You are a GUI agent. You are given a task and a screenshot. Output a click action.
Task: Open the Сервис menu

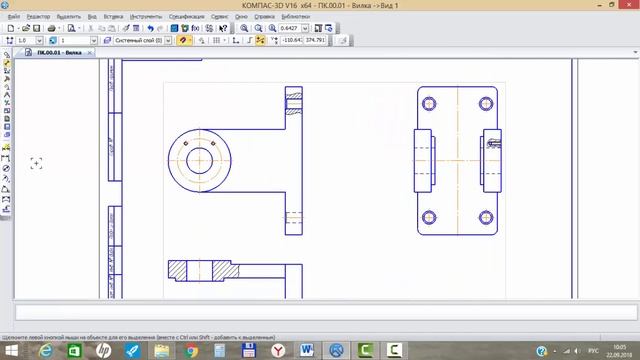point(220,17)
